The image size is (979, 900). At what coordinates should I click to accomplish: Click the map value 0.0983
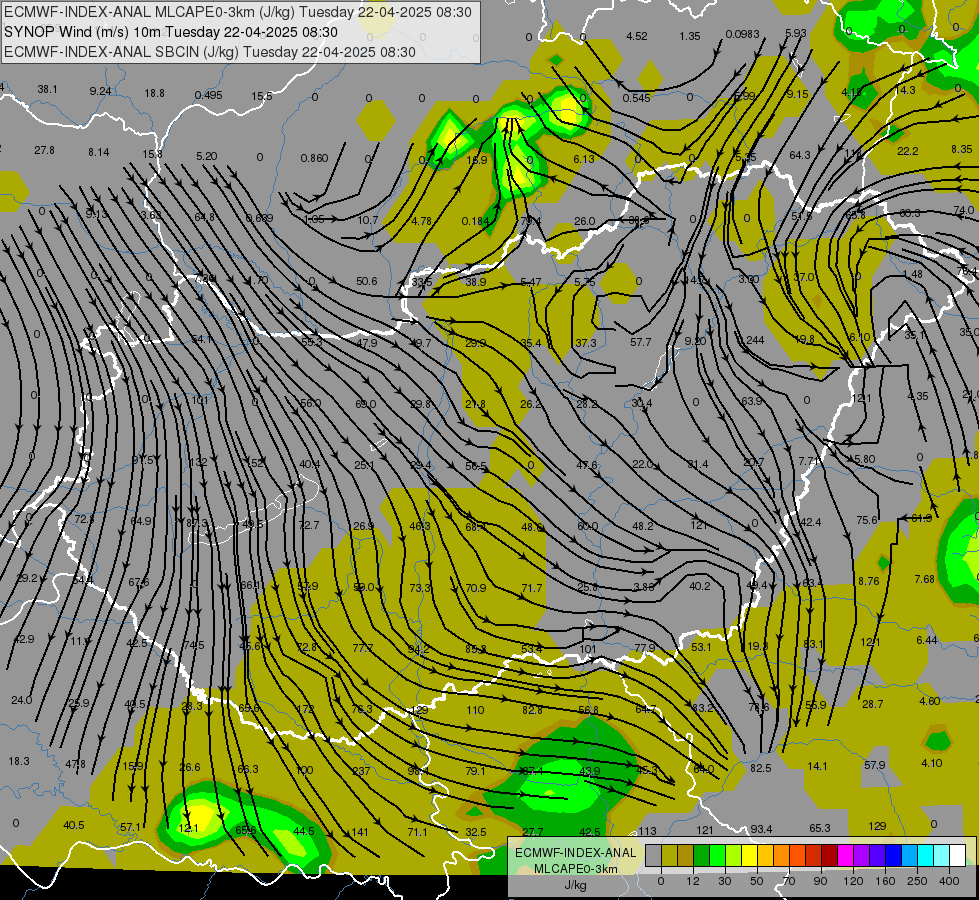click(x=742, y=34)
